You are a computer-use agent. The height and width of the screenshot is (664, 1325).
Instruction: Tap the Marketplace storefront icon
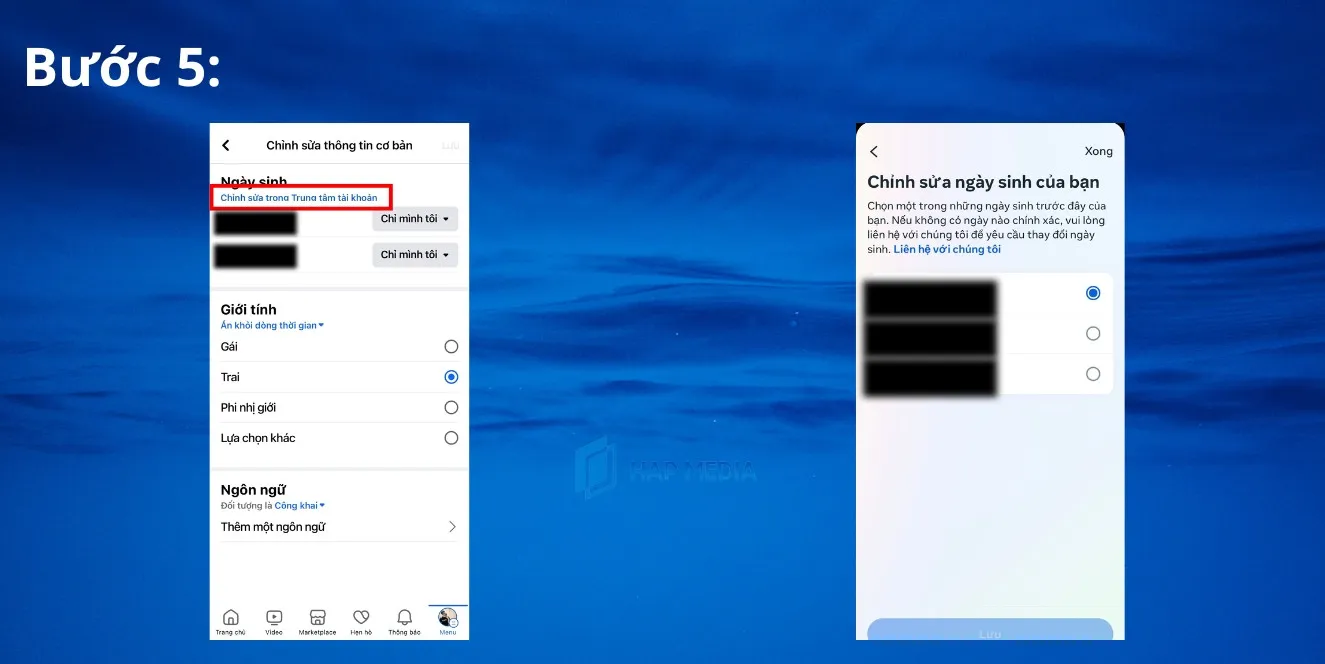click(x=317, y=616)
